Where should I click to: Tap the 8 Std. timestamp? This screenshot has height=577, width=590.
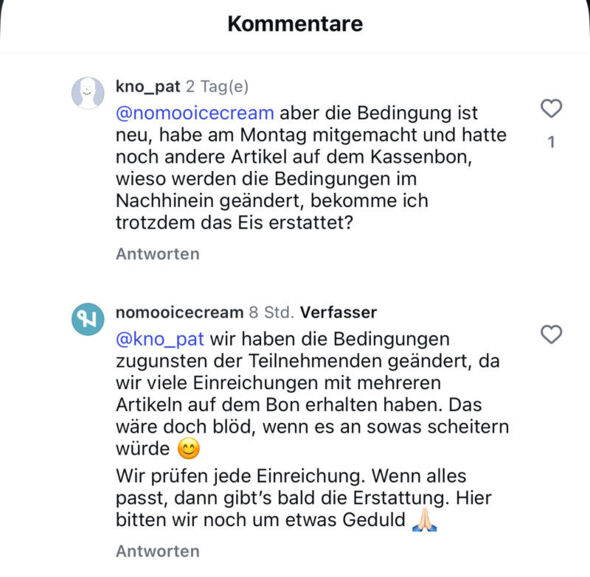tap(271, 312)
